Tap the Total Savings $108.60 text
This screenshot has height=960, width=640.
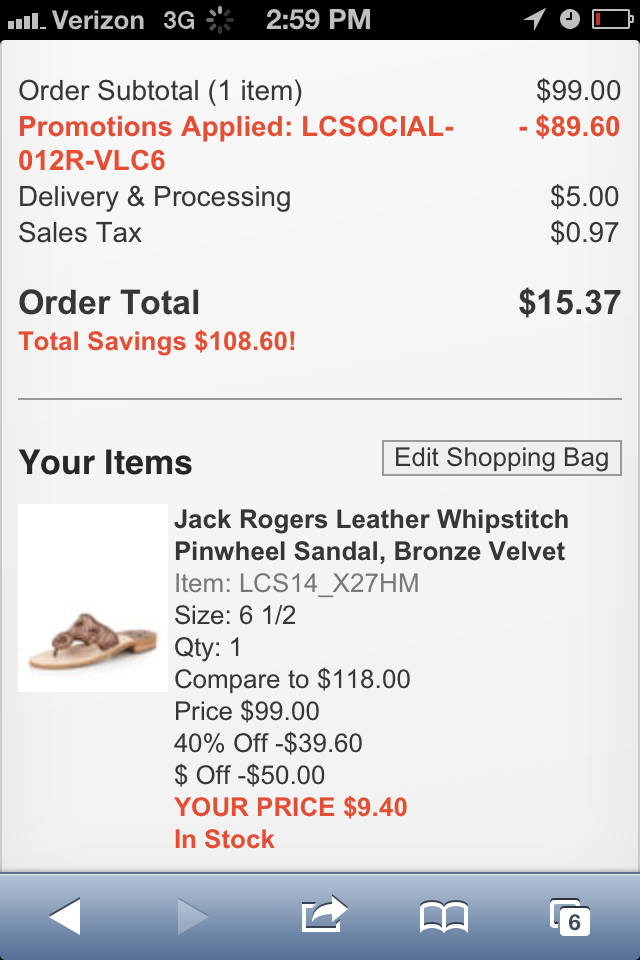(x=157, y=341)
